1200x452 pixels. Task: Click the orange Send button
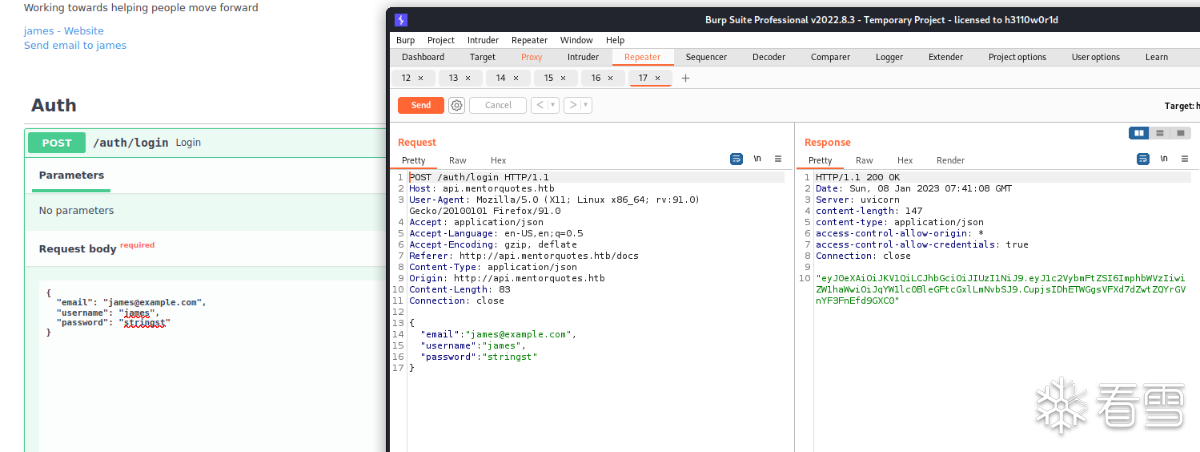421,105
